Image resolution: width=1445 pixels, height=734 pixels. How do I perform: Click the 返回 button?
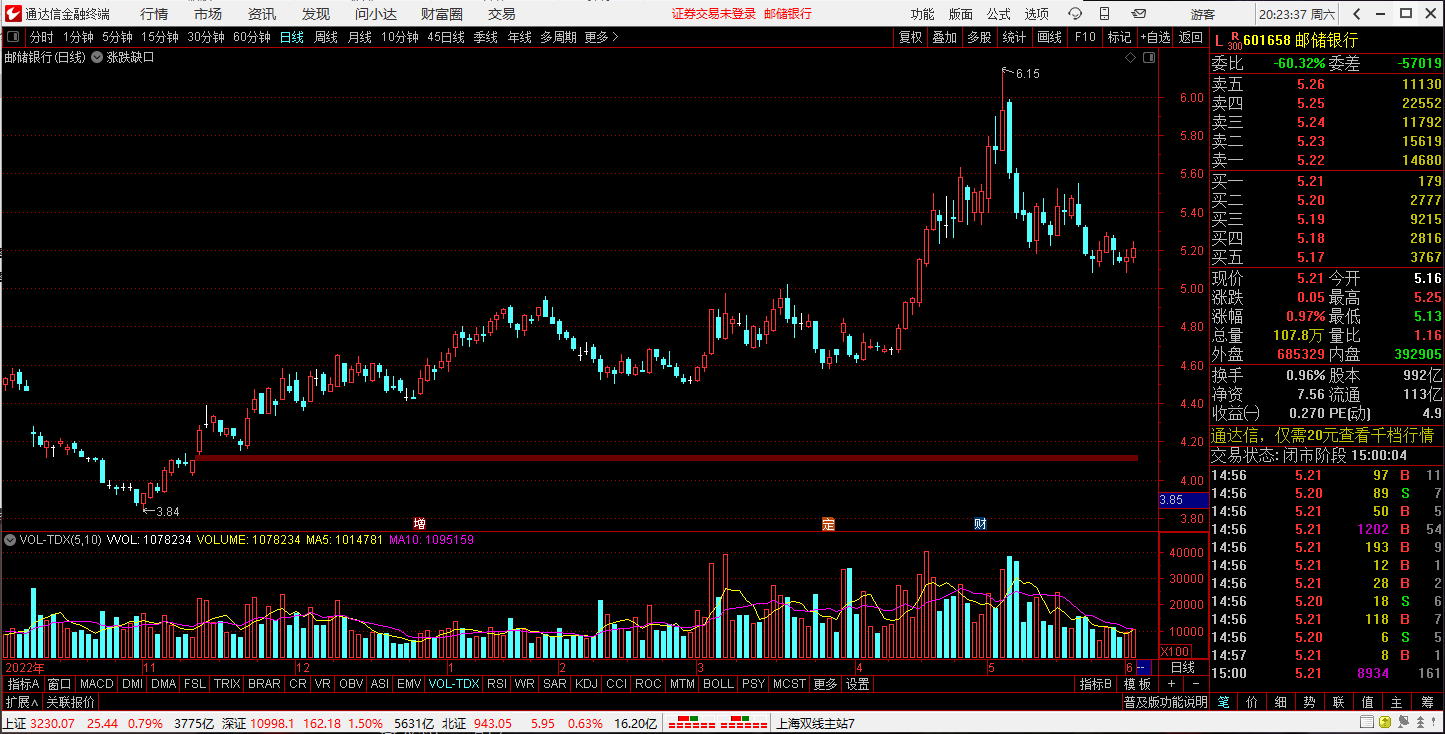(1191, 37)
